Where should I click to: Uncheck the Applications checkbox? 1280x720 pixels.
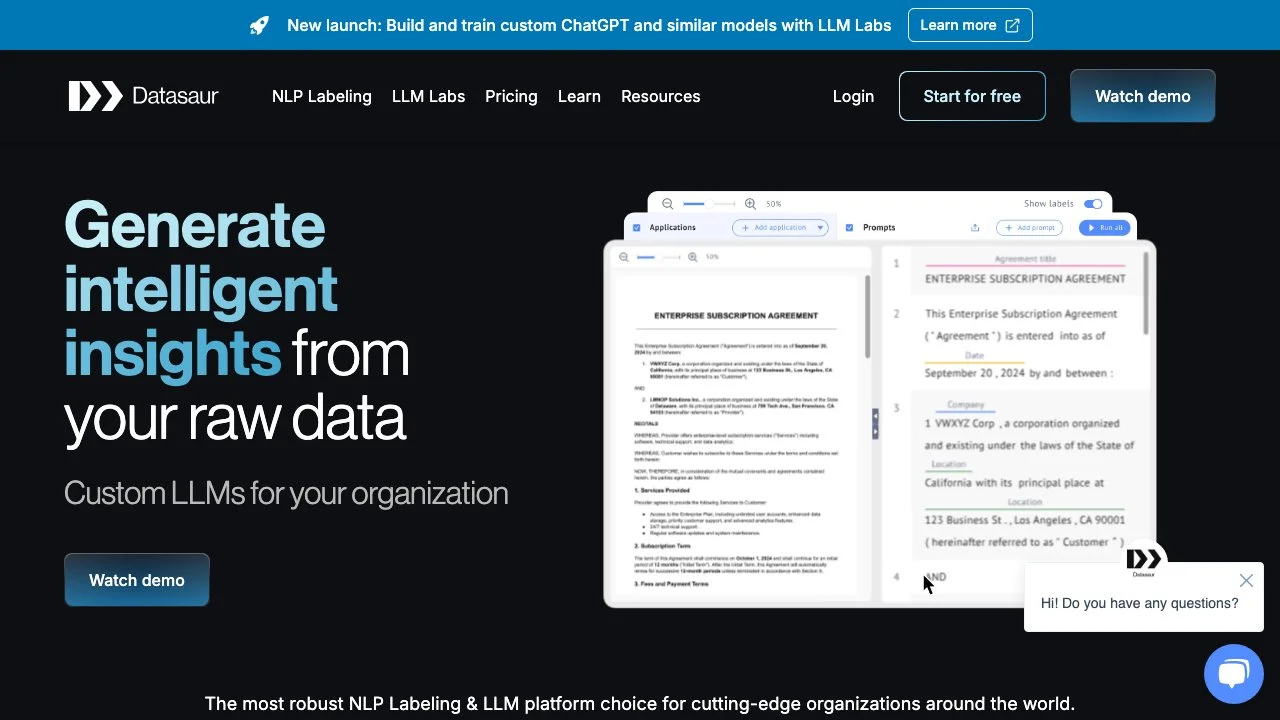click(x=637, y=227)
